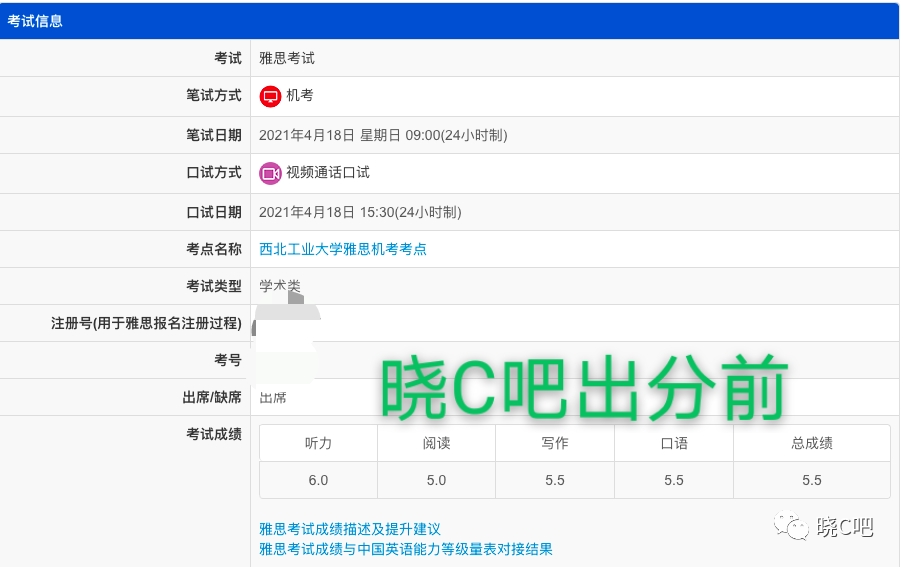
Task: Select the 听力 score header cell
Action: 318,443
